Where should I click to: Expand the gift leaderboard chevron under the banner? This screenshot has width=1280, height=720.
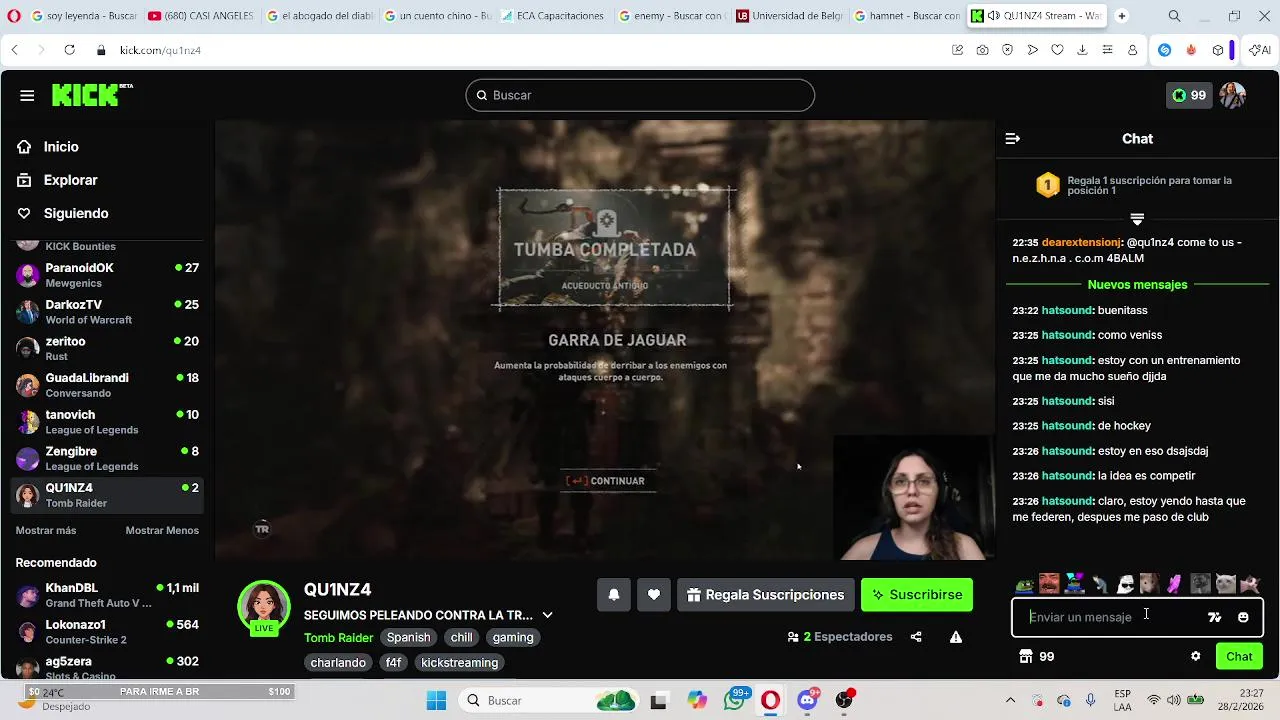tap(1137, 218)
